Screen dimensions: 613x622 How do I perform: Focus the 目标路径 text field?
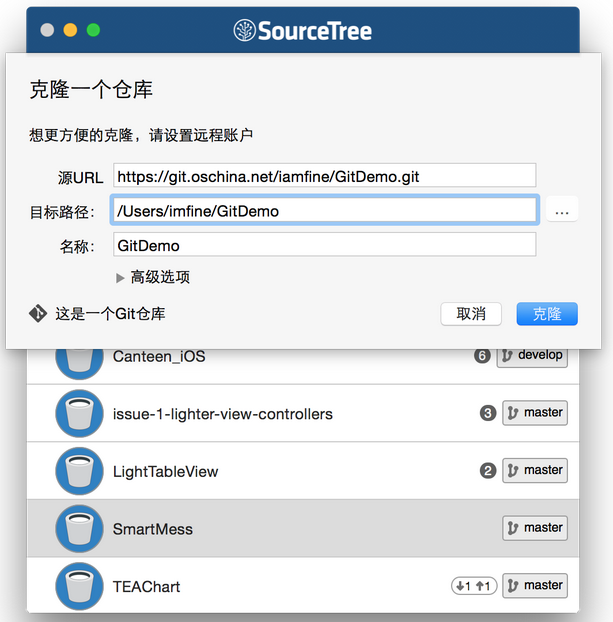[x=324, y=211]
